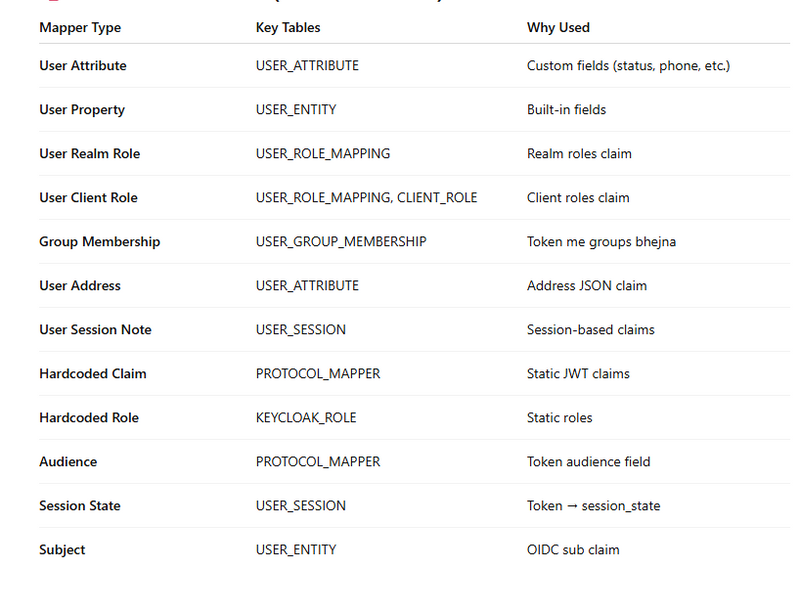Viewport: 800px width, 604px height.
Task: Click the Custom fields description cell
Action: point(628,66)
